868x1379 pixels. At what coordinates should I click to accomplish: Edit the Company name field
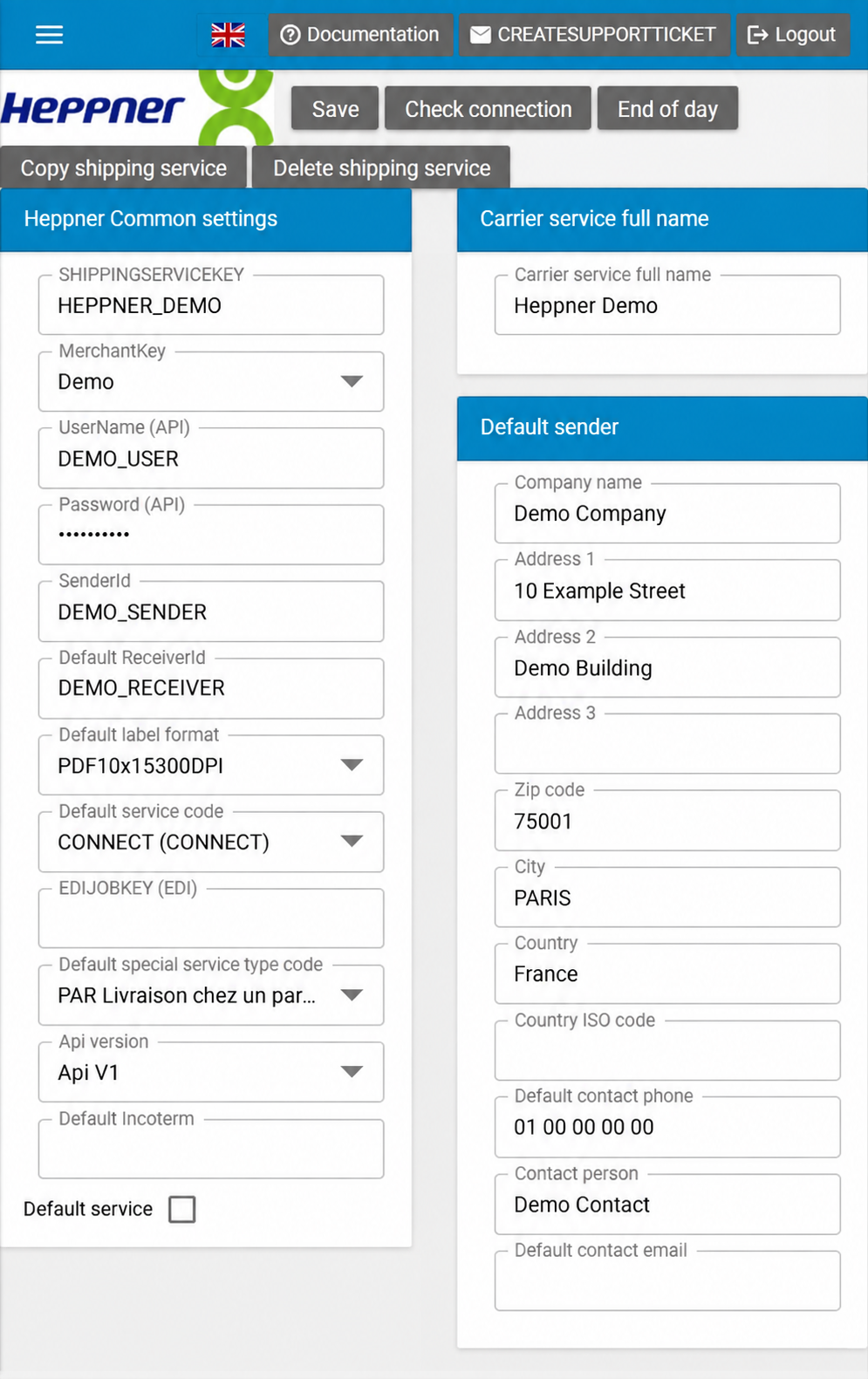[x=667, y=514]
